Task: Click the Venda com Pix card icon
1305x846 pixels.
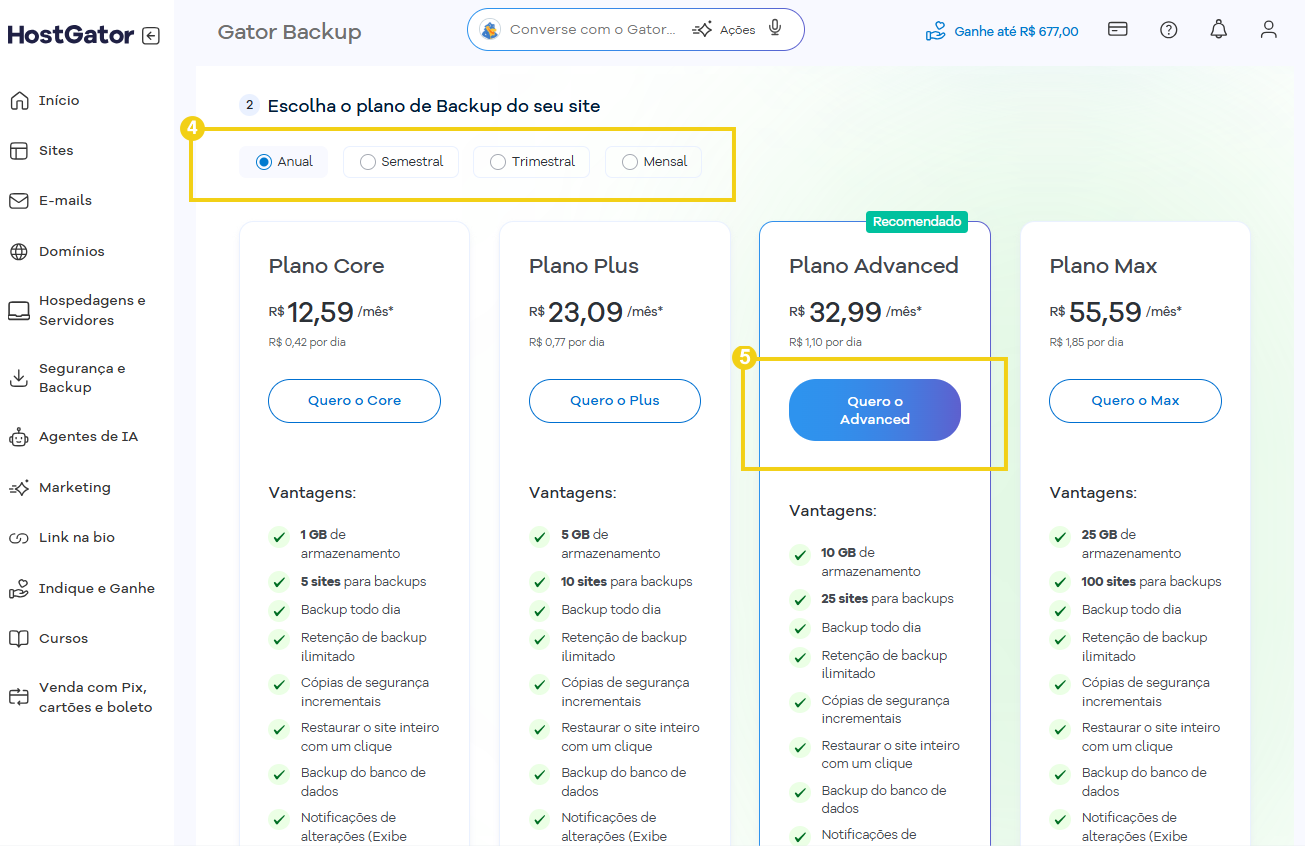Action: (x=19, y=697)
